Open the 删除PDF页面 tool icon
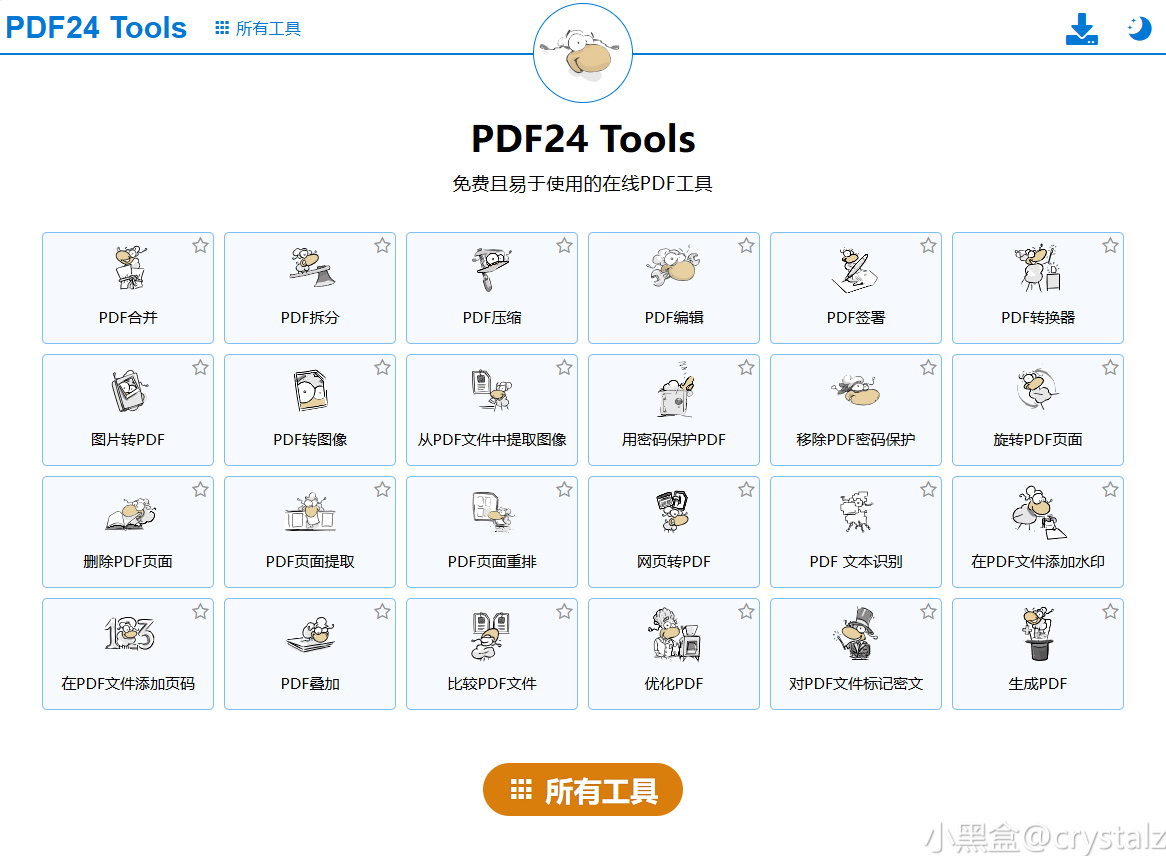 pyautogui.click(x=131, y=514)
